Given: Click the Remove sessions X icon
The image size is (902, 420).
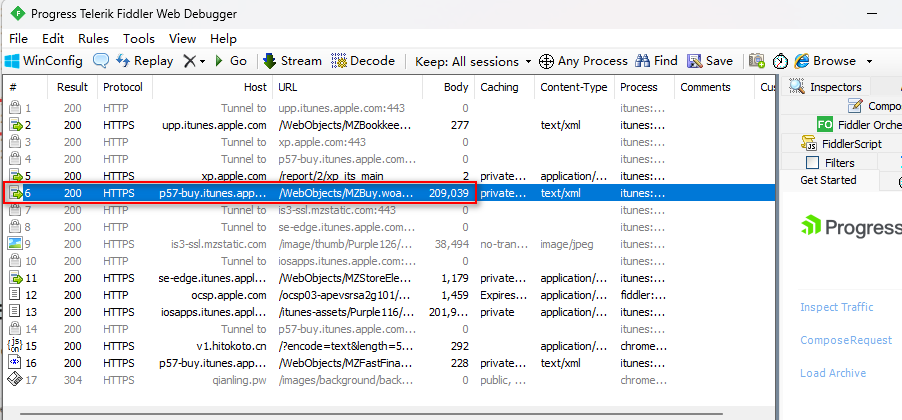Looking at the screenshot, I should 189,61.
